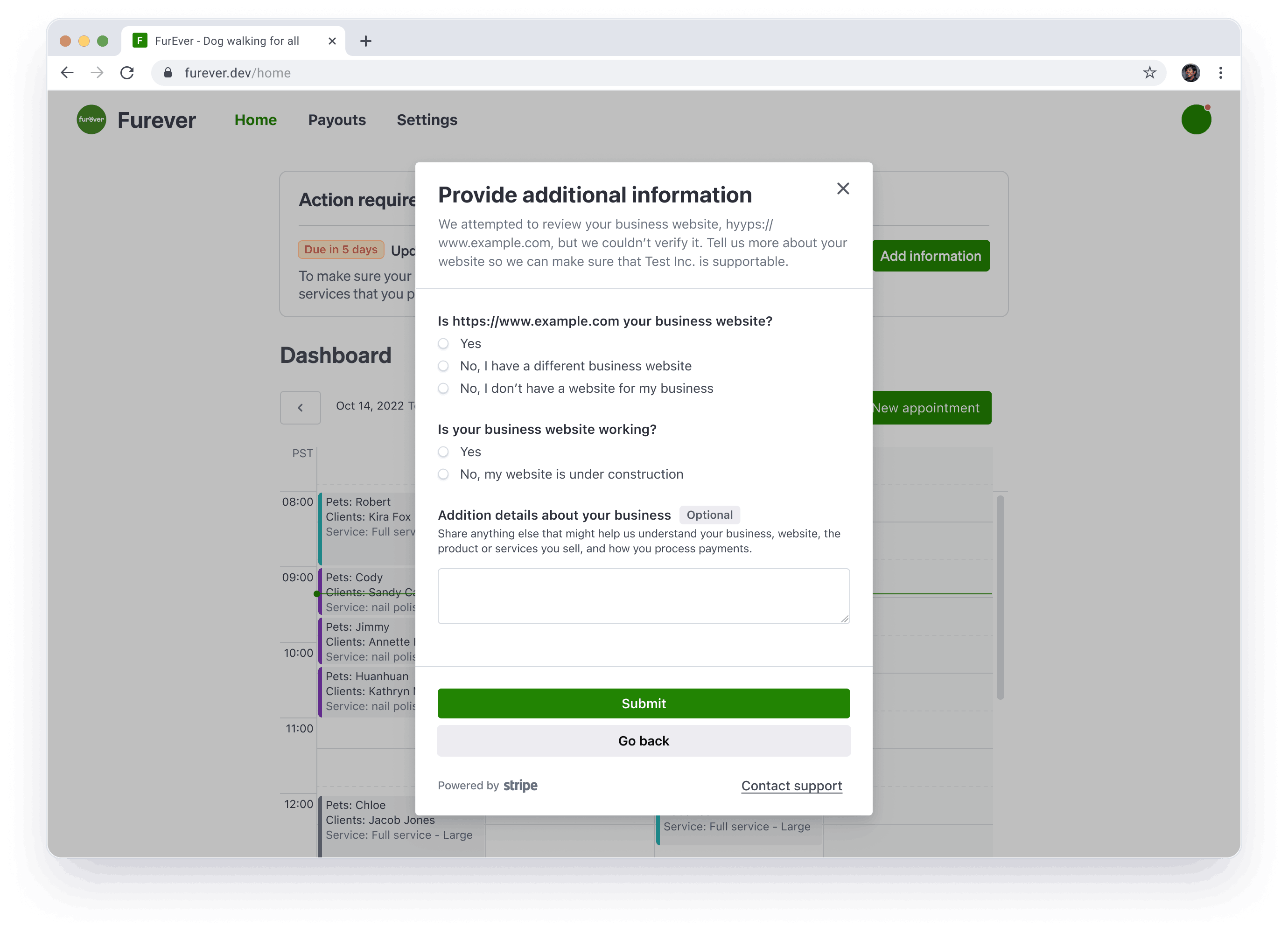Click the bookmark star in the address bar
Screen dimensions: 1288x933
1149,73
